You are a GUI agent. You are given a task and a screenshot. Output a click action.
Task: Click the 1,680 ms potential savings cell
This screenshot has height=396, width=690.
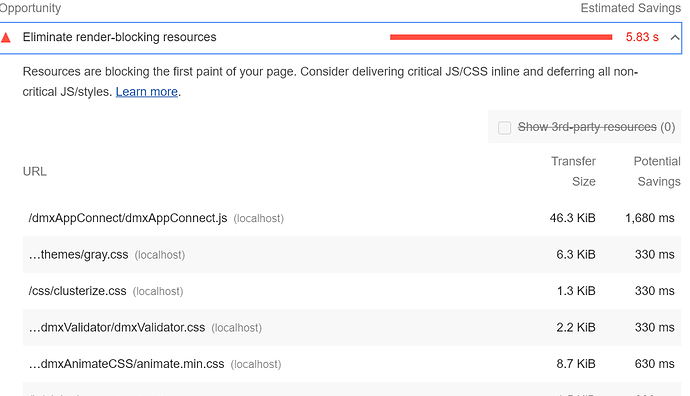pyautogui.click(x=650, y=218)
